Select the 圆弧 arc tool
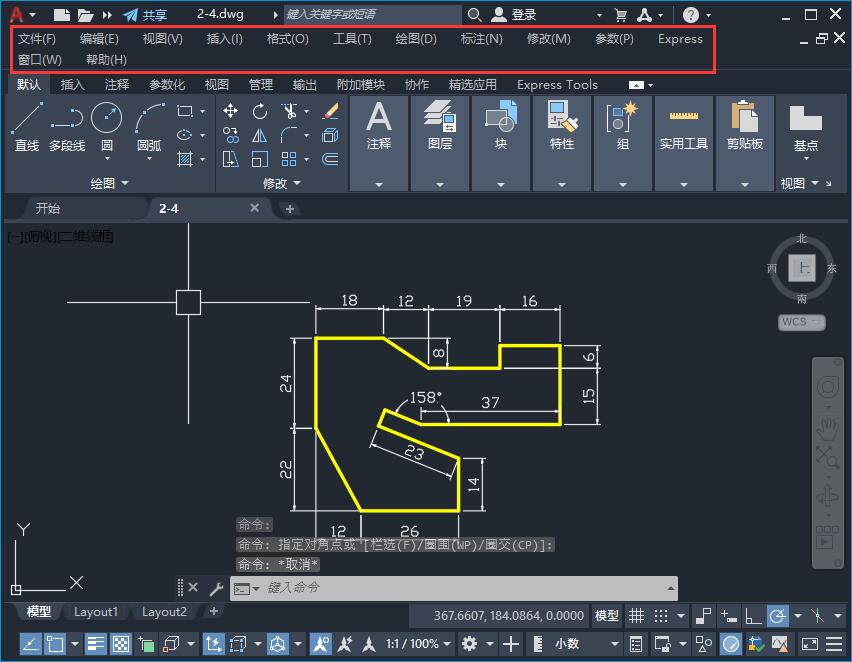Screen dimensions: 852x662 (x=148, y=118)
